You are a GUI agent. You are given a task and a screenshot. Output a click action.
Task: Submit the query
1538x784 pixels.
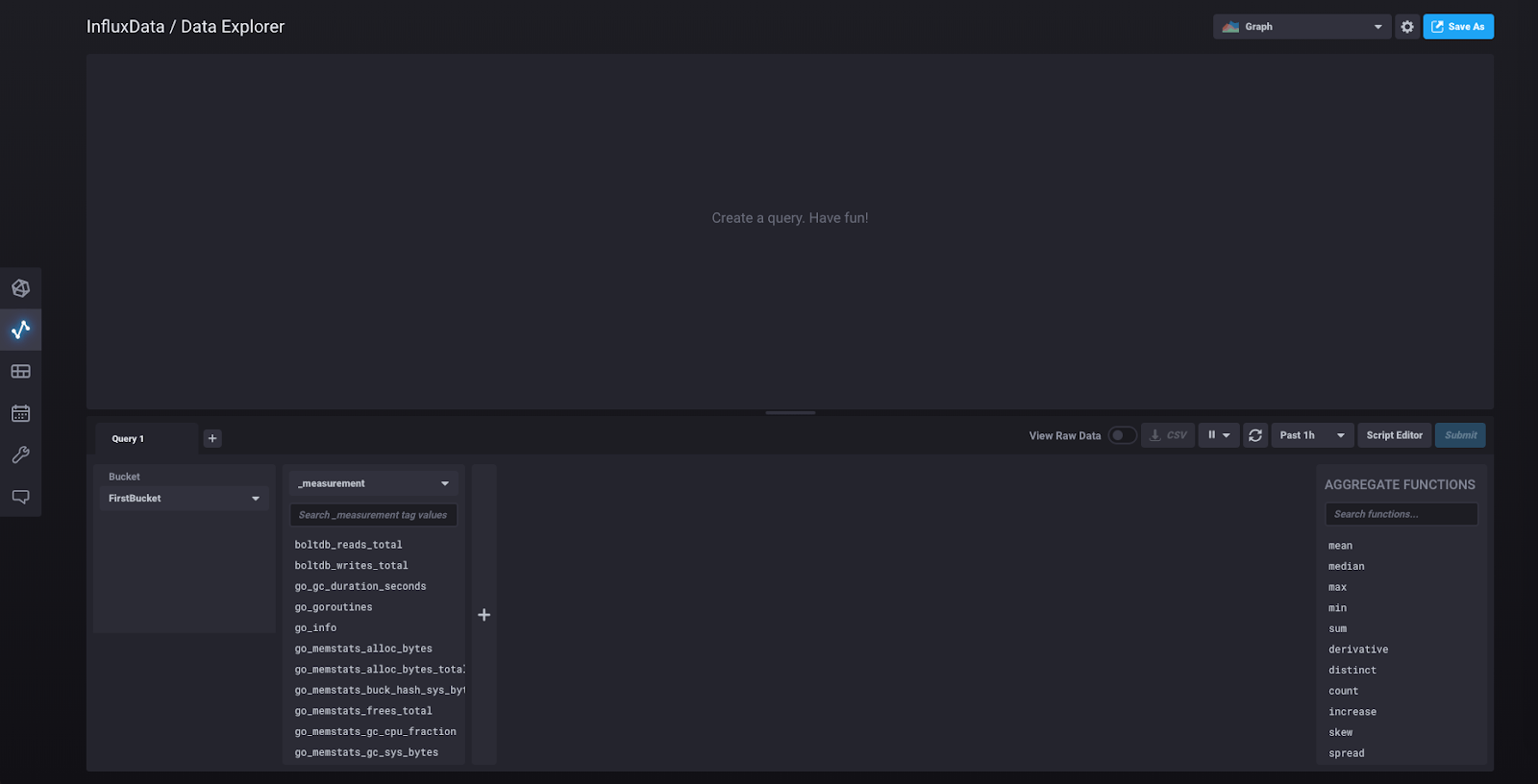pyautogui.click(x=1460, y=435)
